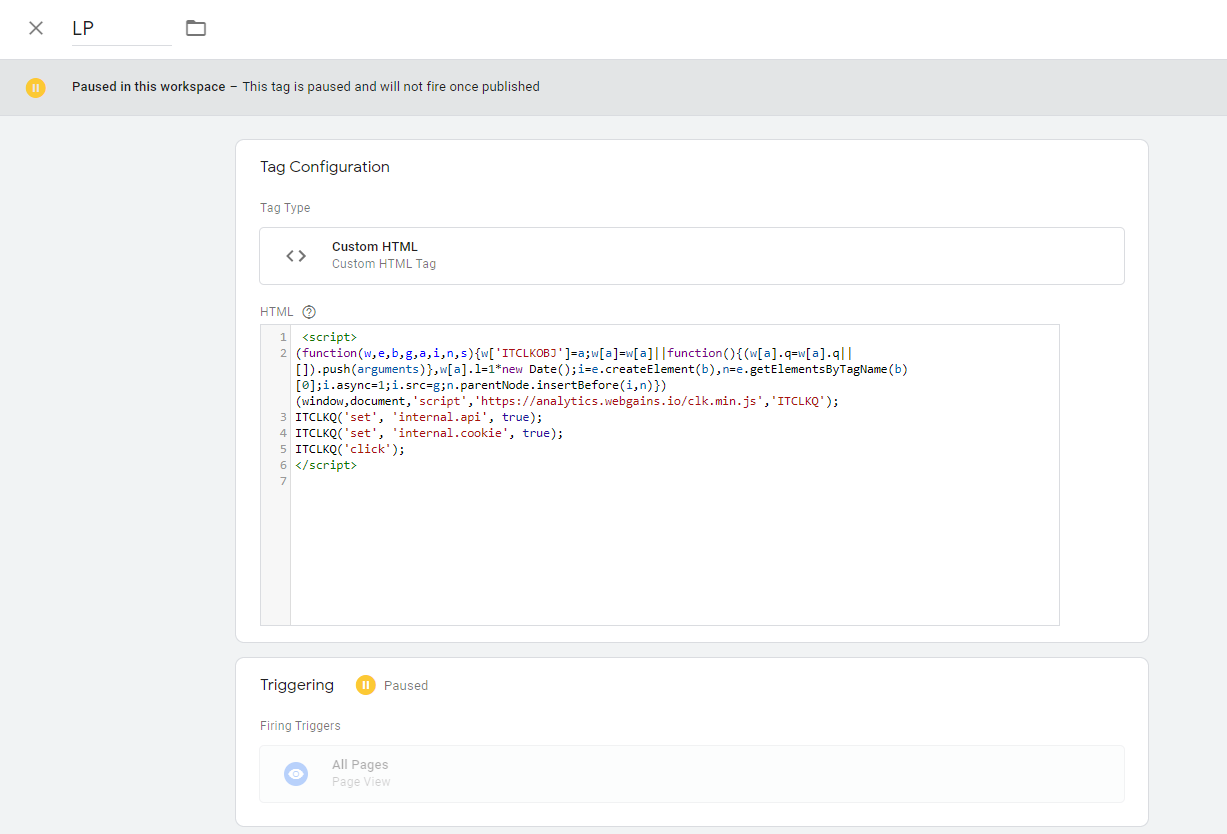Click the webgains URL in the code
This screenshot has width=1227, height=834.
pos(616,401)
